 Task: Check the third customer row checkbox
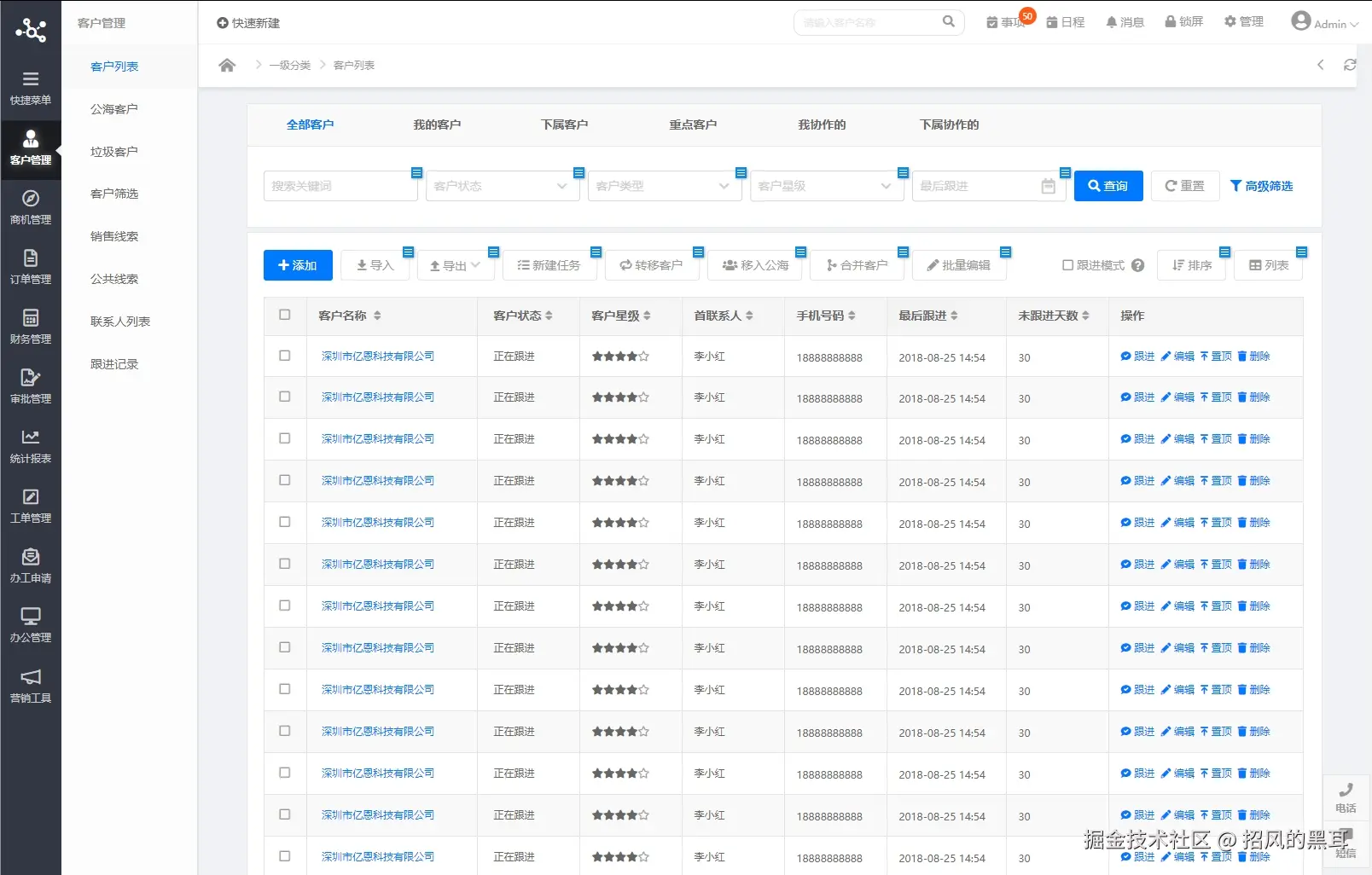click(285, 438)
